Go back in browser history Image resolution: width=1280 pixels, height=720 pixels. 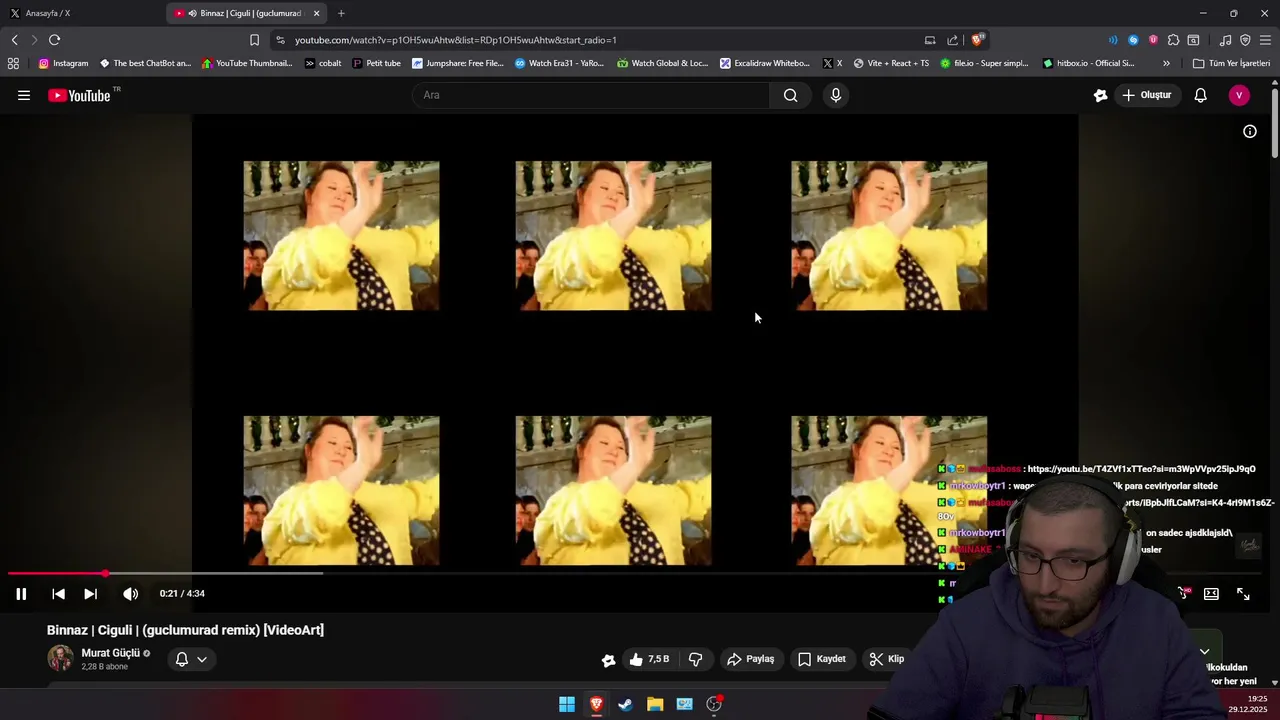coord(14,40)
